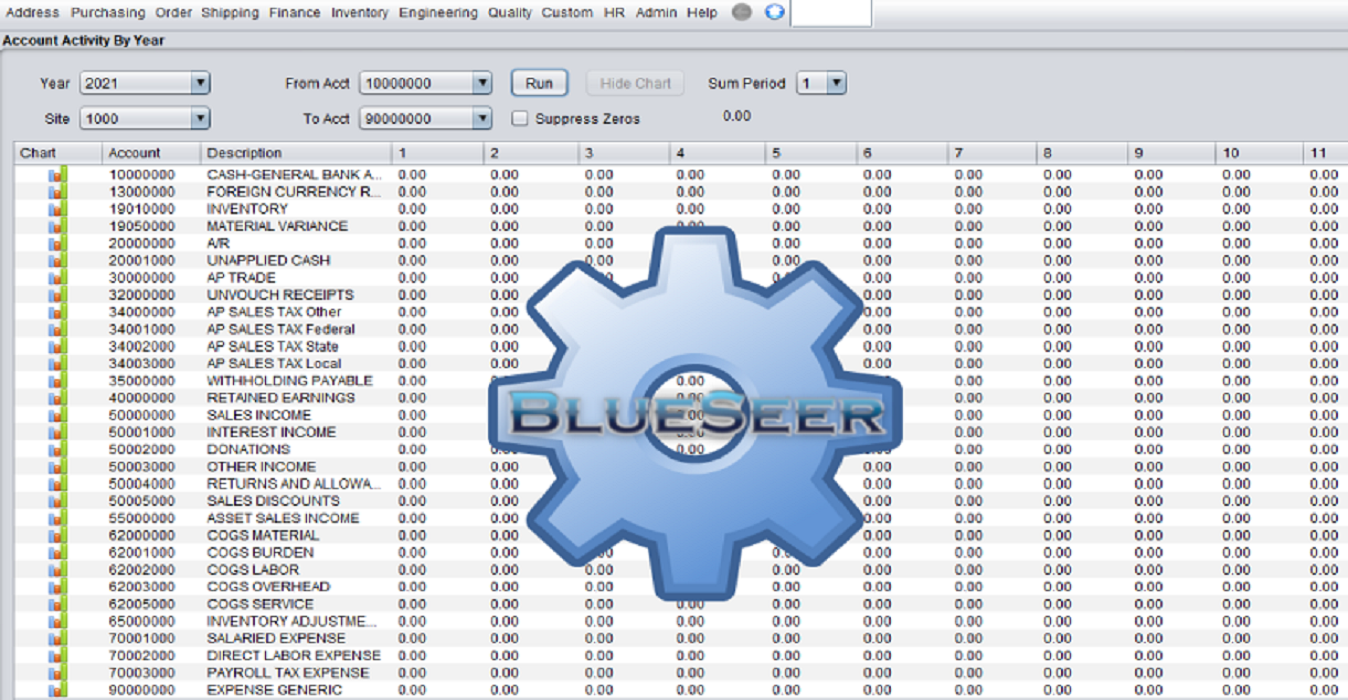
Task: Open the Finance menu
Action: tap(294, 13)
